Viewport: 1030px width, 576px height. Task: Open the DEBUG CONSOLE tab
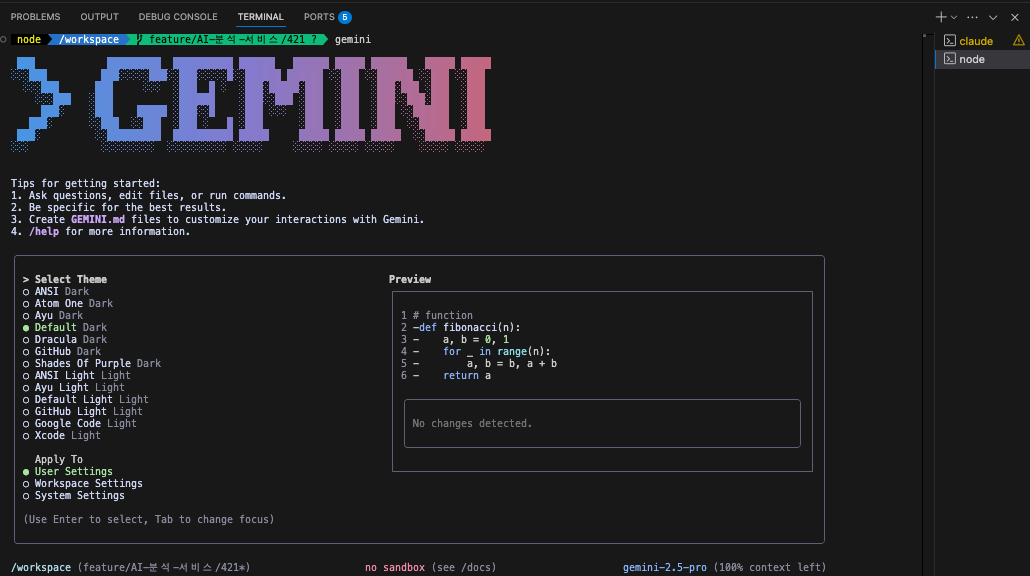[x=178, y=17]
